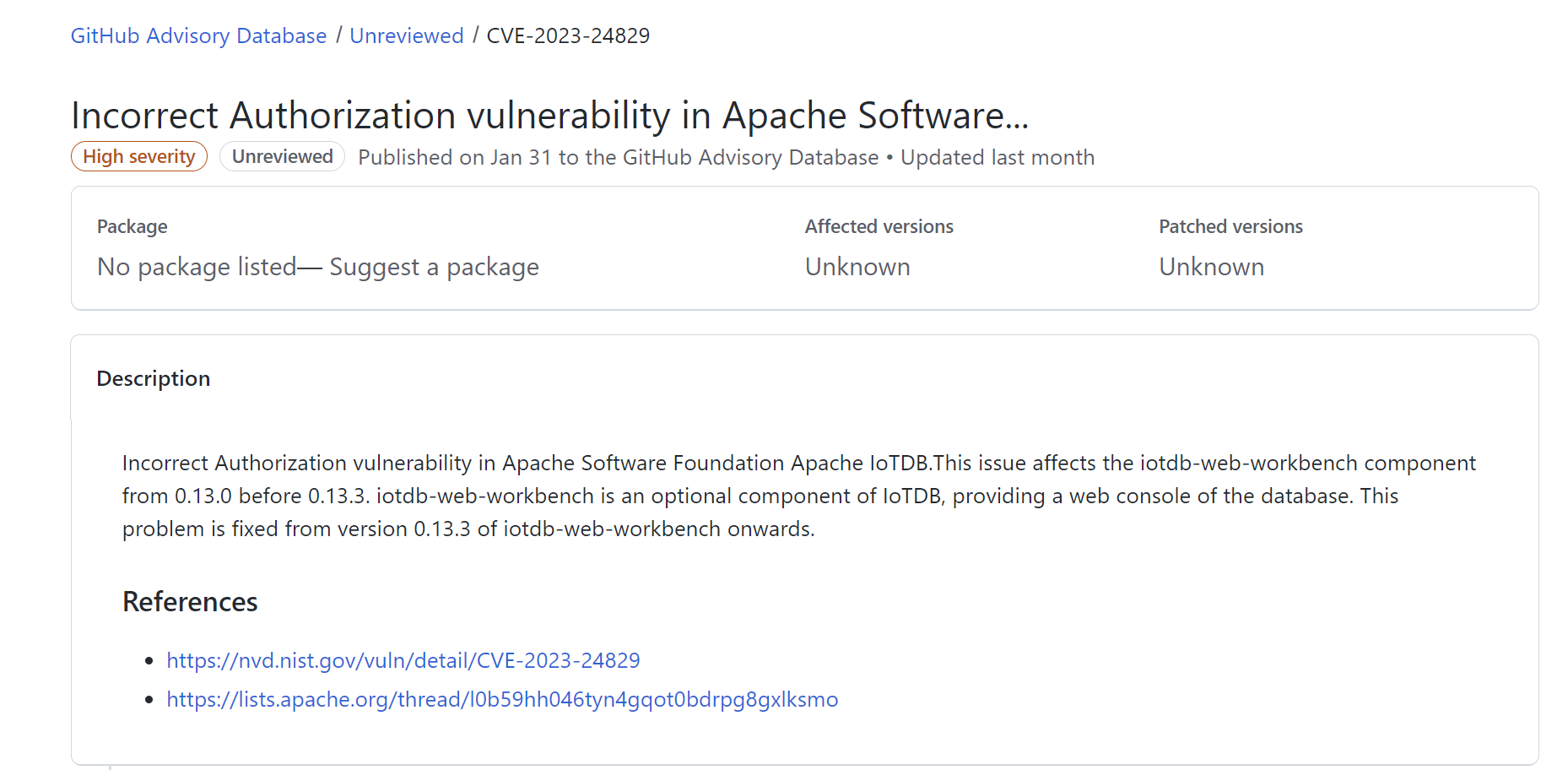The height and width of the screenshot is (770, 1568).
Task: Click the High severity badge
Action: click(x=139, y=156)
